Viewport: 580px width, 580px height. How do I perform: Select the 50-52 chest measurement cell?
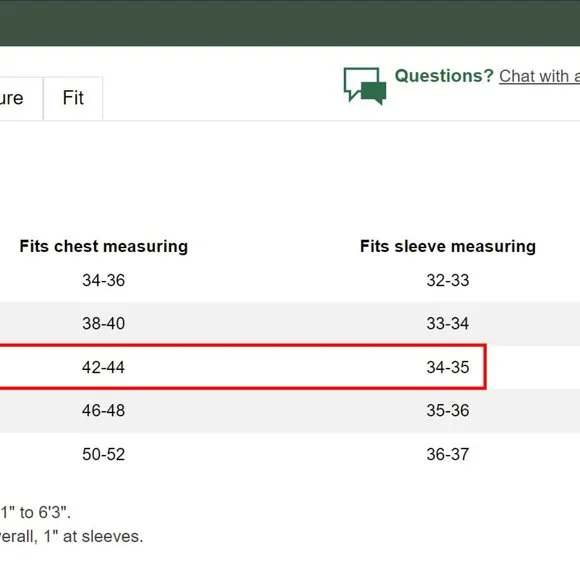[104, 454]
